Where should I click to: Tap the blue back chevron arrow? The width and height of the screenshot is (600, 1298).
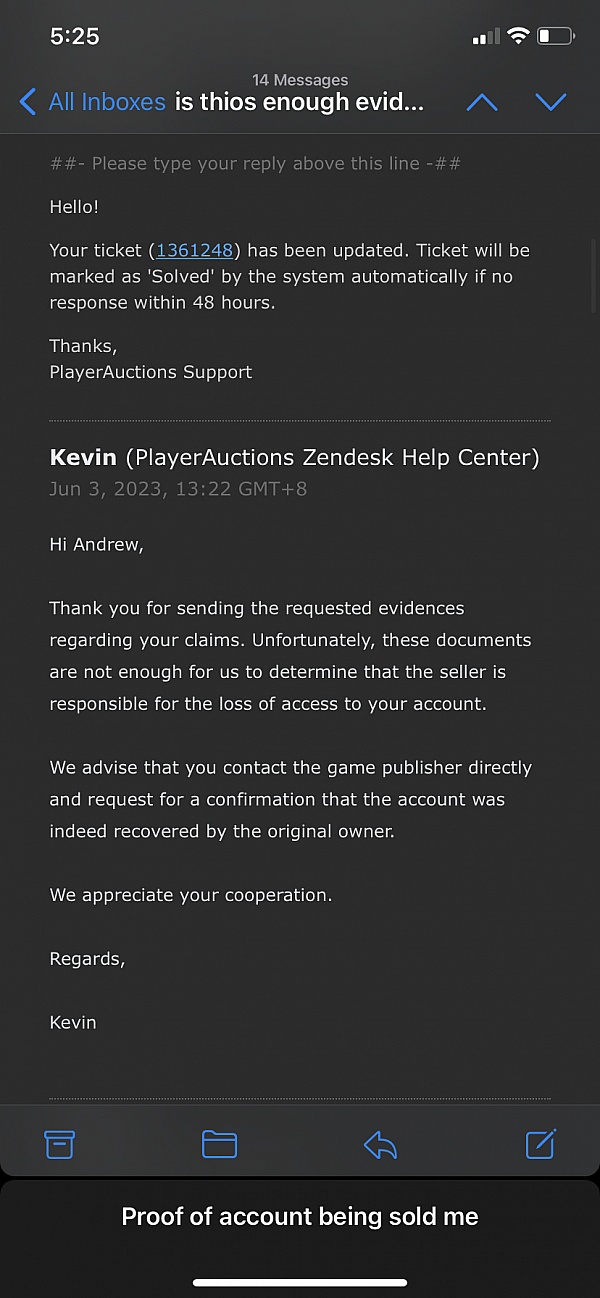pos(26,101)
